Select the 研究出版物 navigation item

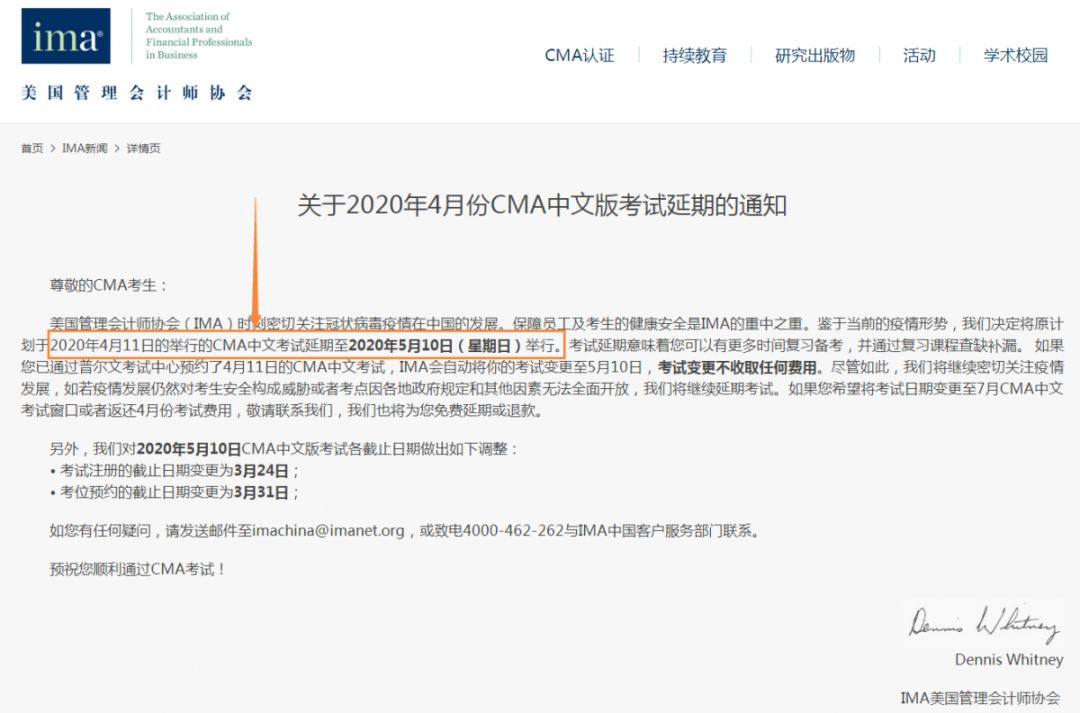click(815, 56)
